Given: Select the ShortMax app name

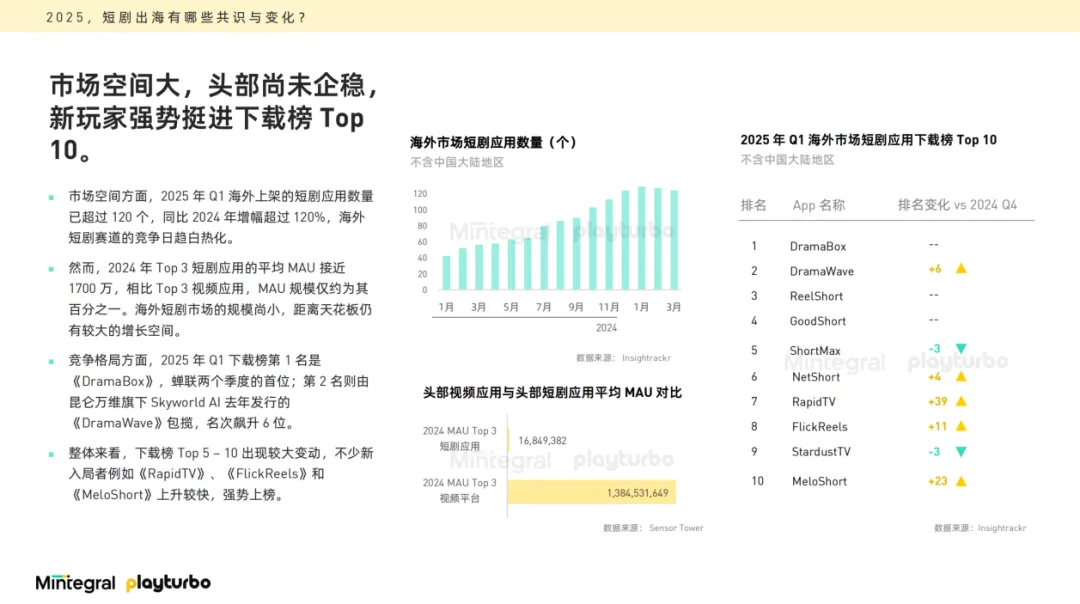Looking at the screenshot, I should [x=815, y=351].
